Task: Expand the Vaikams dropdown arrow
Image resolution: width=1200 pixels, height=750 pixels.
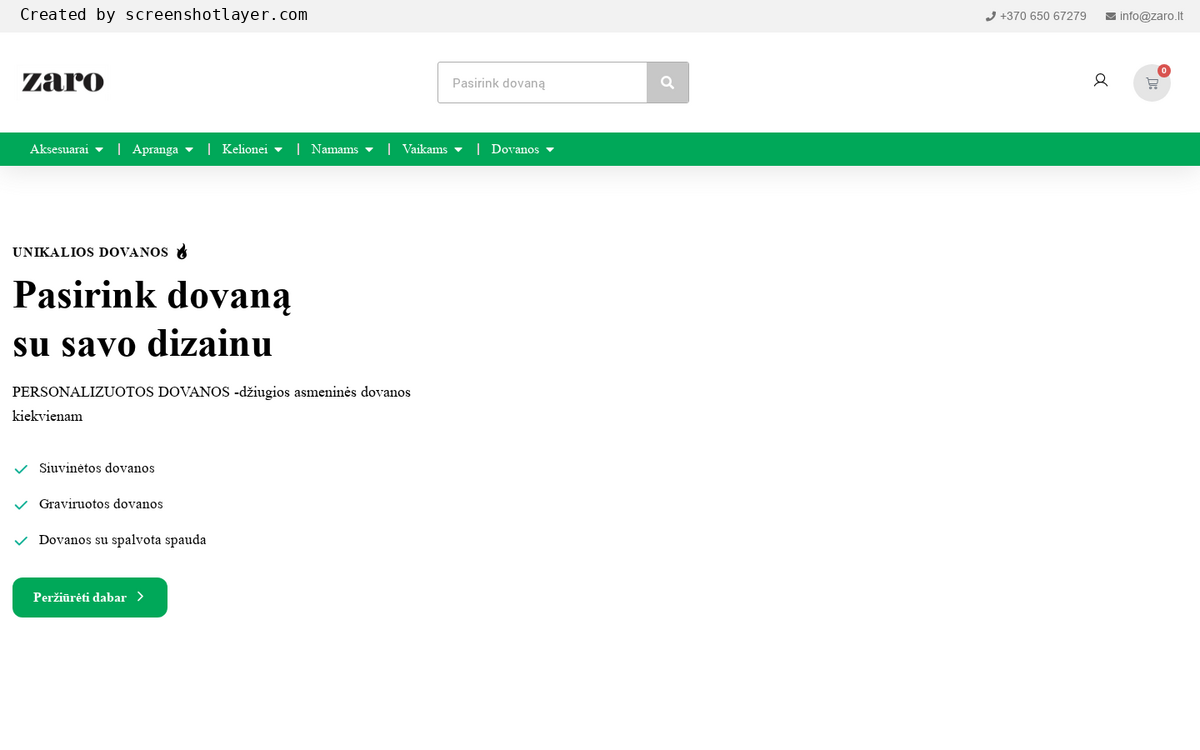Action: pyautogui.click(x=458, y=150)
